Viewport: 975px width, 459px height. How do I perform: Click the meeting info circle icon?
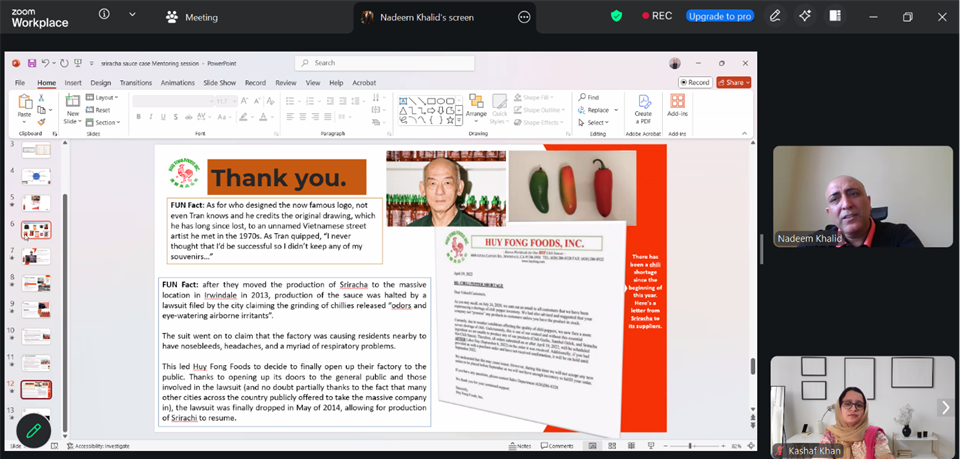[x=104, y=16]
